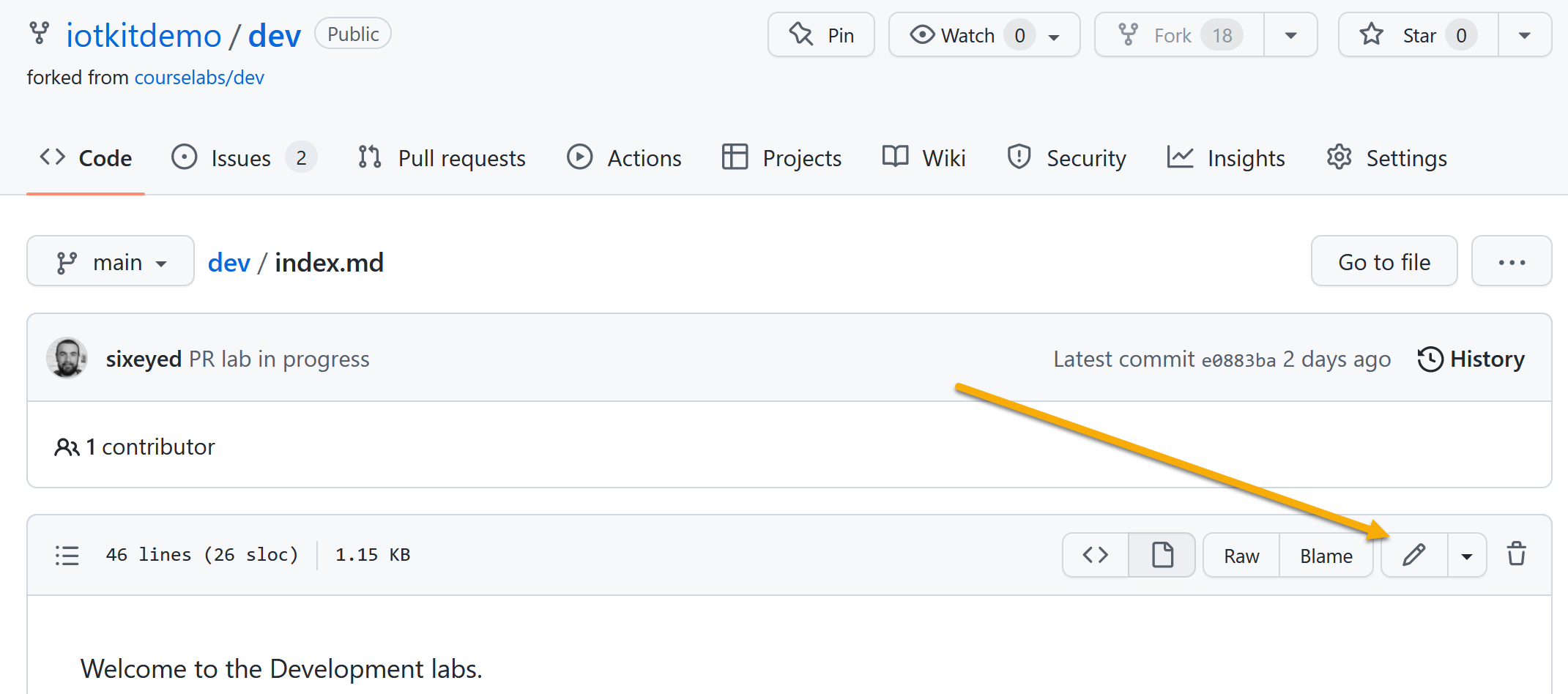Toggle the table of contents list icon

coord(67,555)
